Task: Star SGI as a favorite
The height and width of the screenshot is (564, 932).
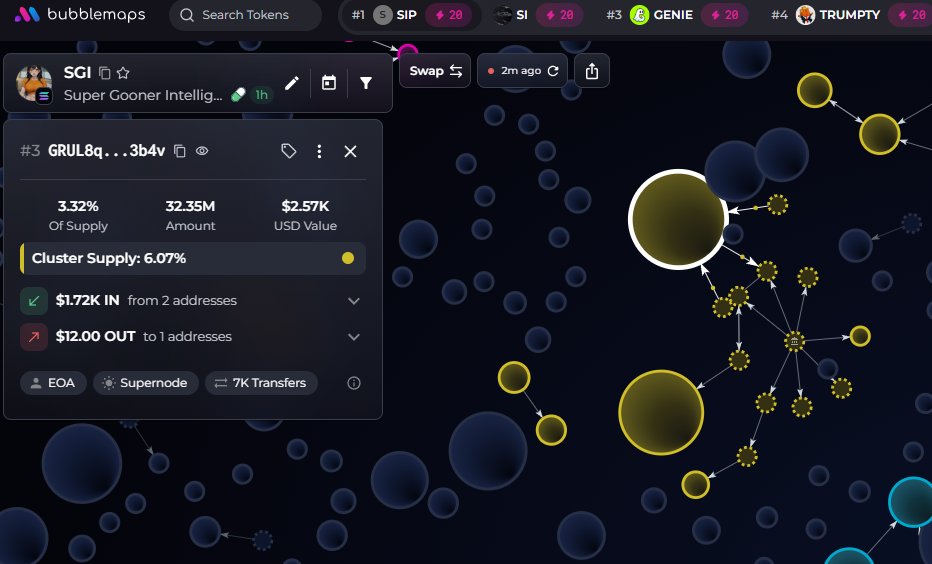Action: [123, 73]
